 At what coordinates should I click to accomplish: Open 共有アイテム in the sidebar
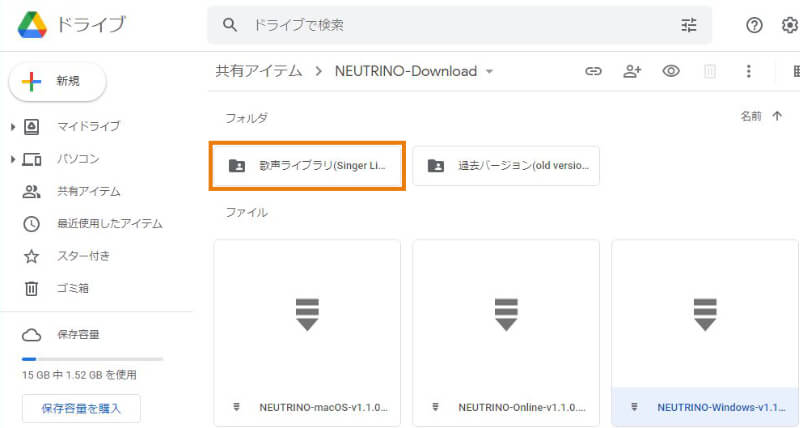click(88, 192)
